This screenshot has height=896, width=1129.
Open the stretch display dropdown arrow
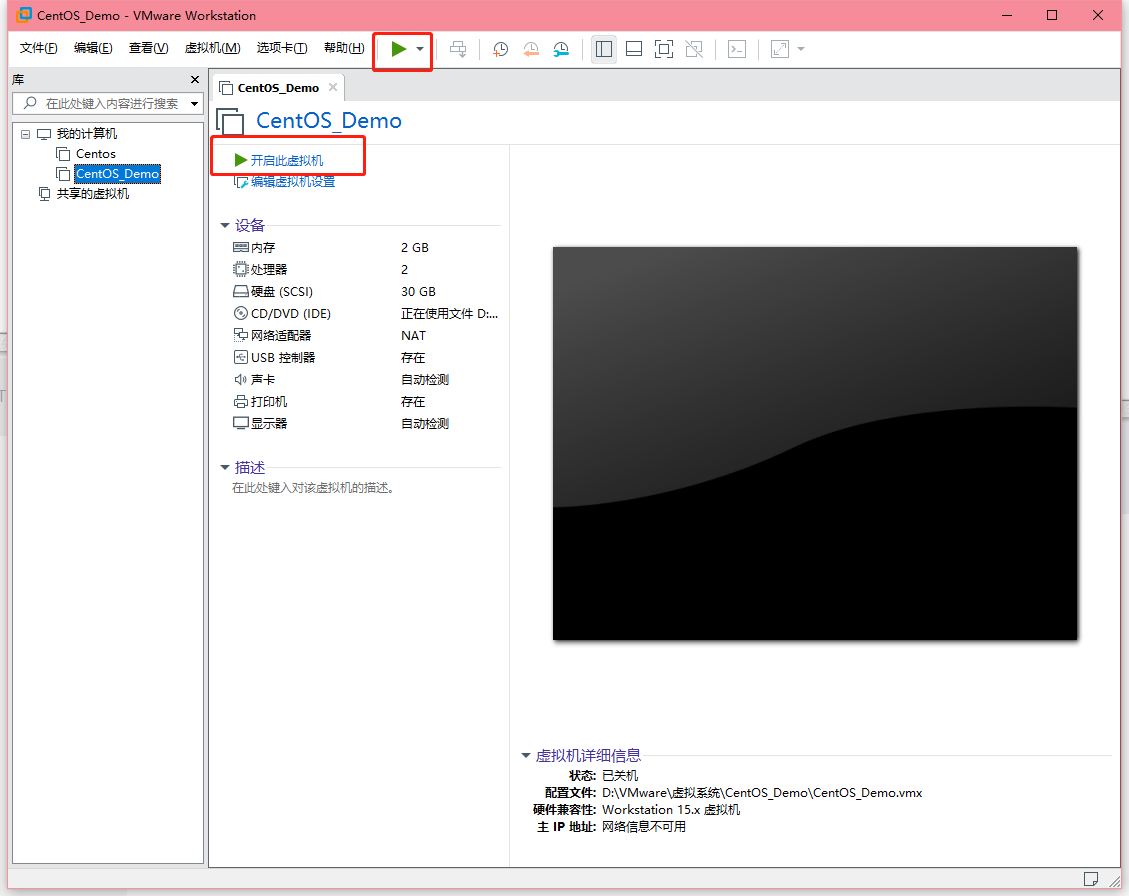pos(801,49)
